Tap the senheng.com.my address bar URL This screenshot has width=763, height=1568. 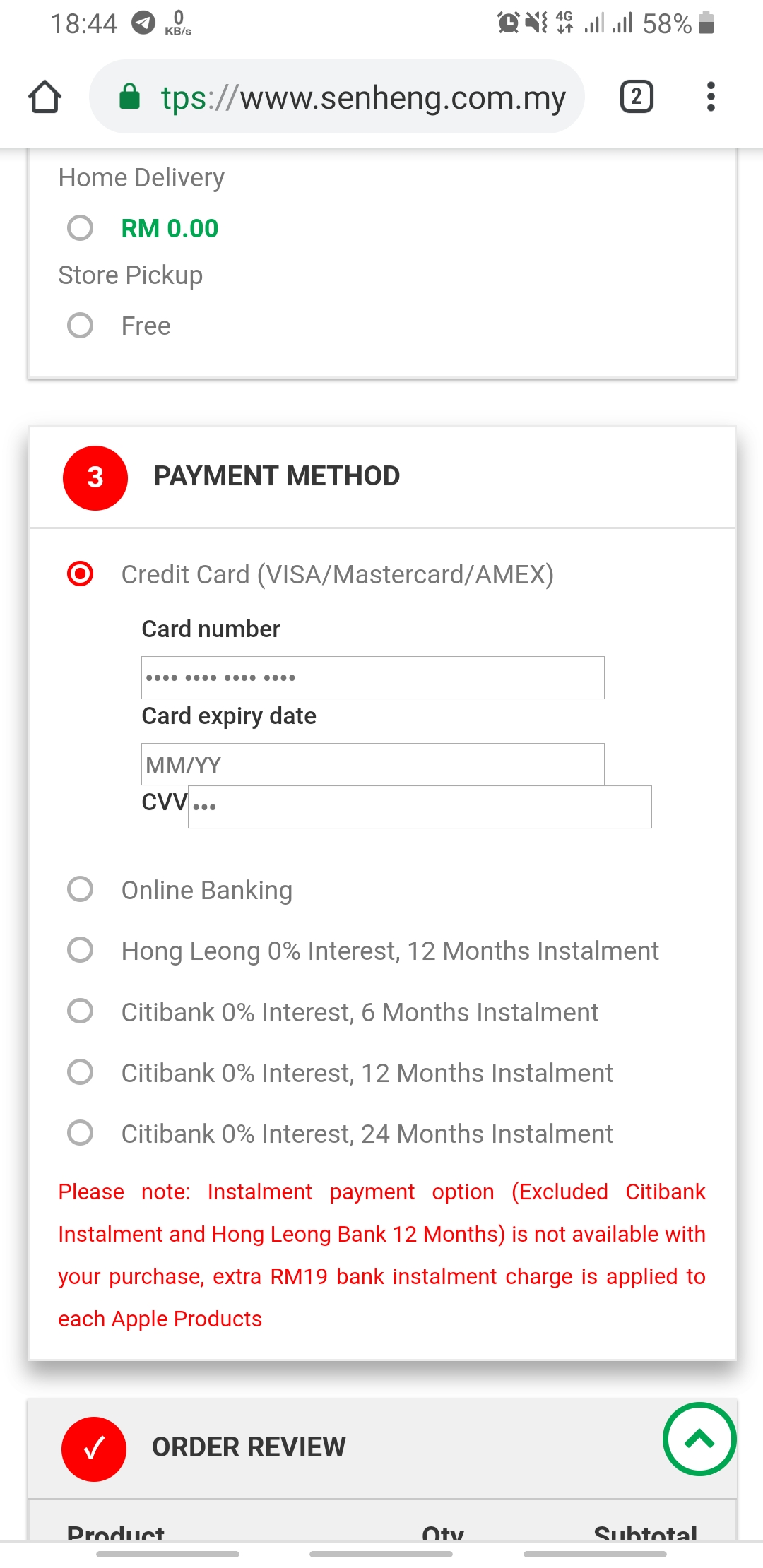(x=363, y=97)
